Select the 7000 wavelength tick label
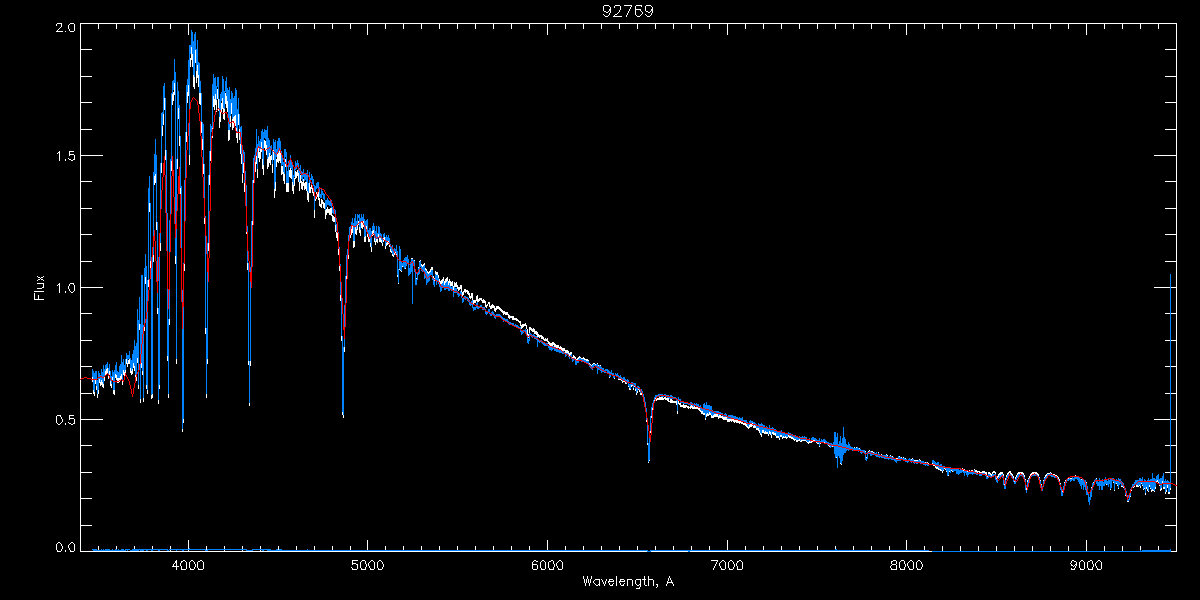This screenshot has width=1200, height=600. pos(726,566)
